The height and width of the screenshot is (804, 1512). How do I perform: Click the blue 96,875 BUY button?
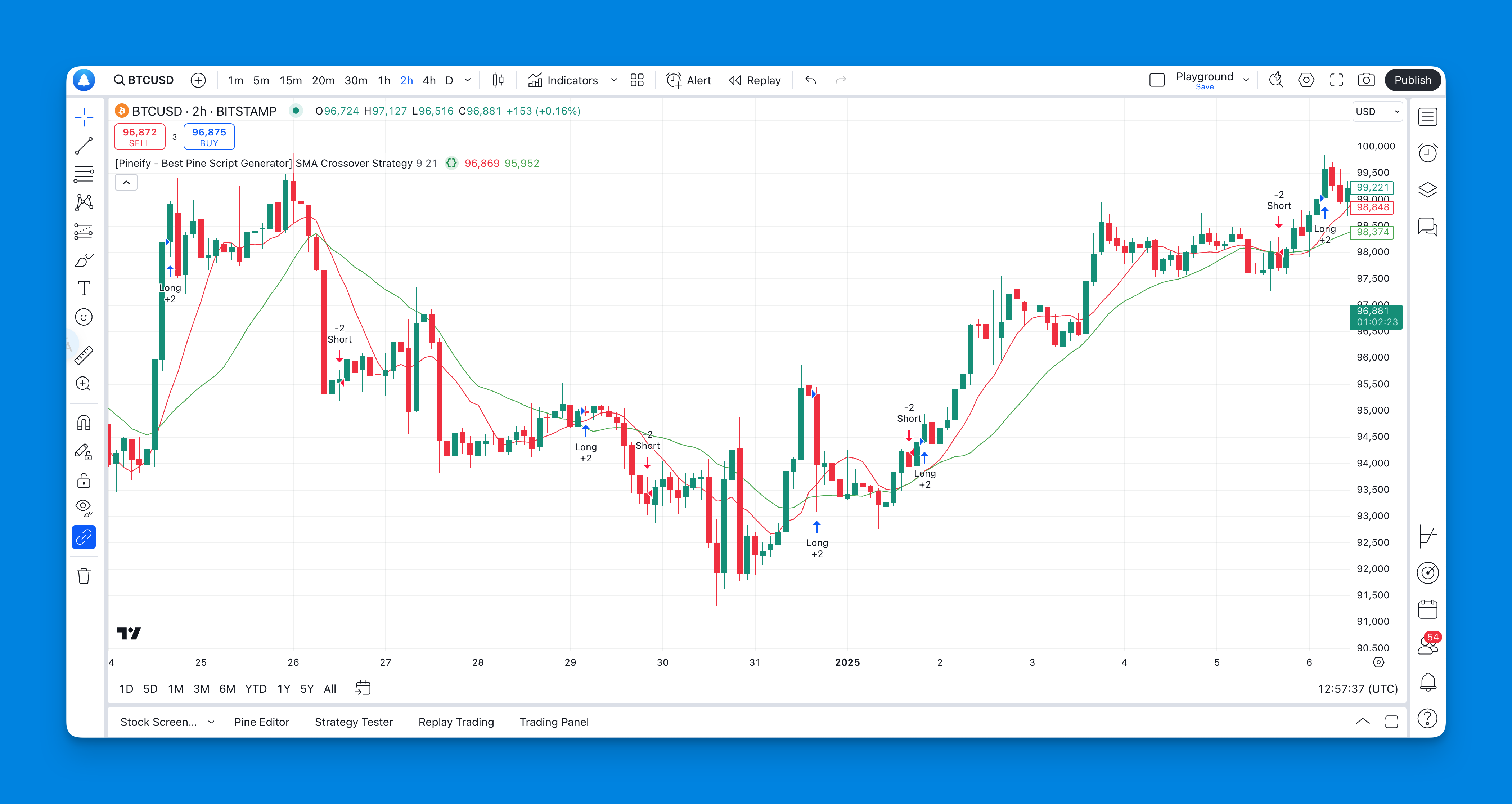pos(209,137)
